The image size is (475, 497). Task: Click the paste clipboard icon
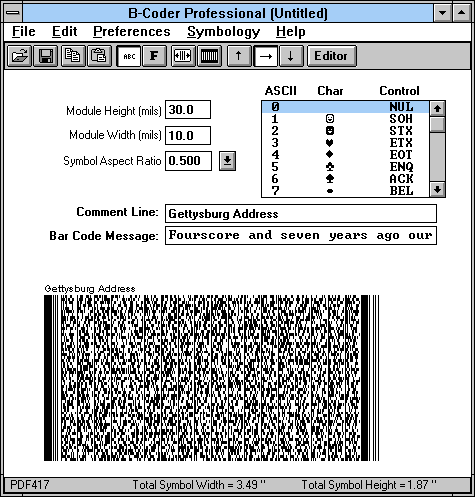[99, 56]
